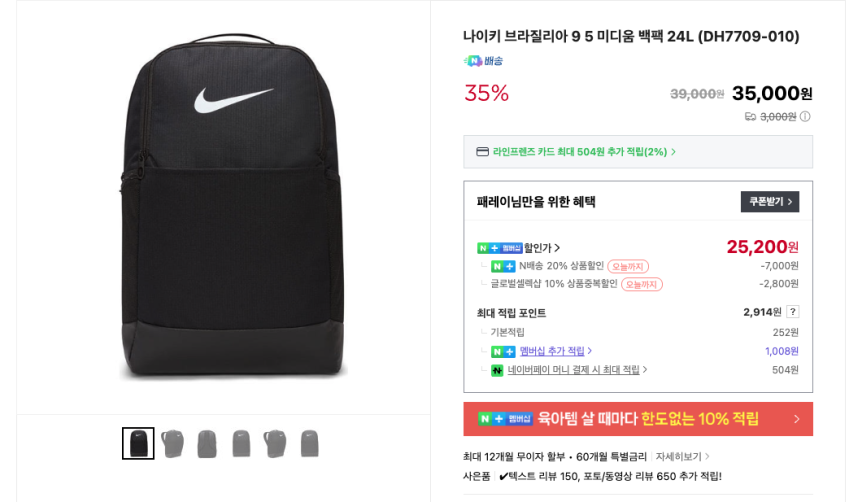Click the 육아템 10% 적립 membership banner

point(637,419)
